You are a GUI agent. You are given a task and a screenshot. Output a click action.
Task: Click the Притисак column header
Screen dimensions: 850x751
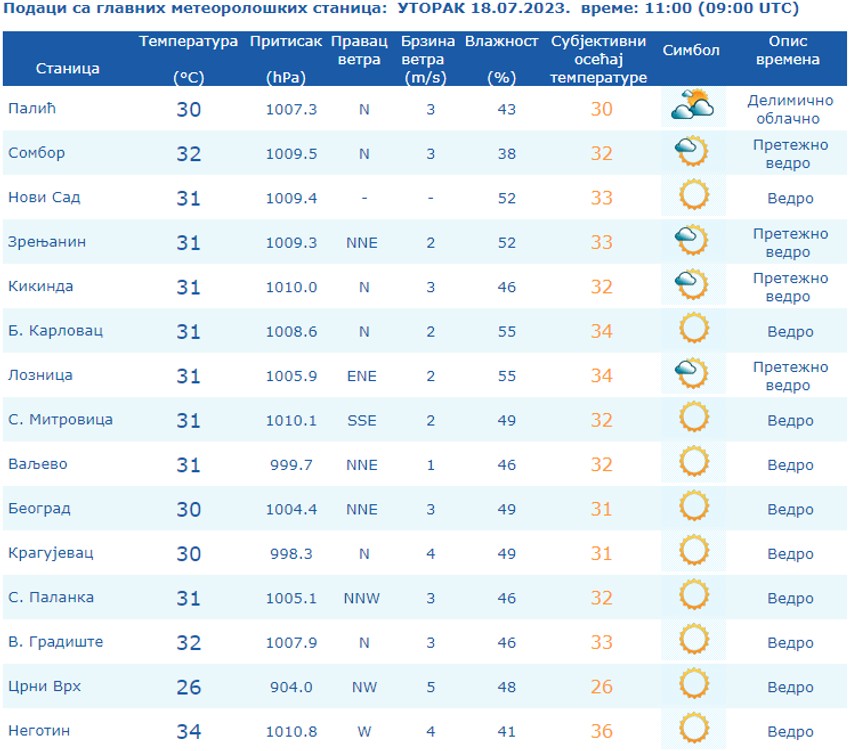pos(286,59)
